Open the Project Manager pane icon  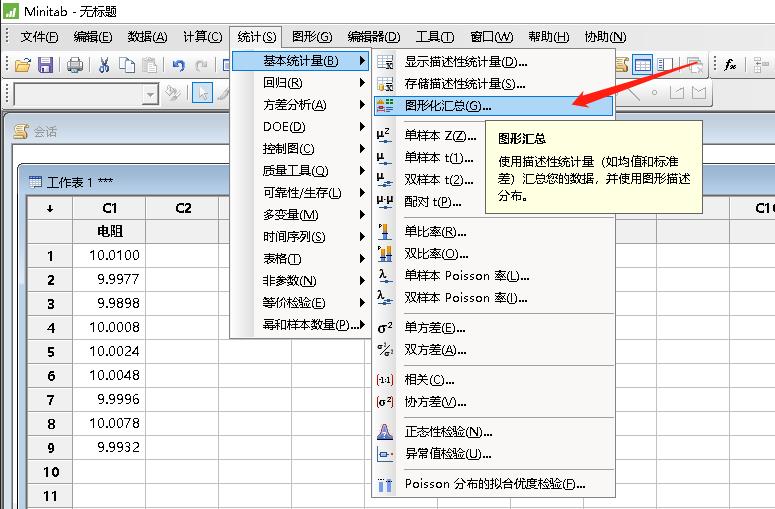click(x=666, y=65)
